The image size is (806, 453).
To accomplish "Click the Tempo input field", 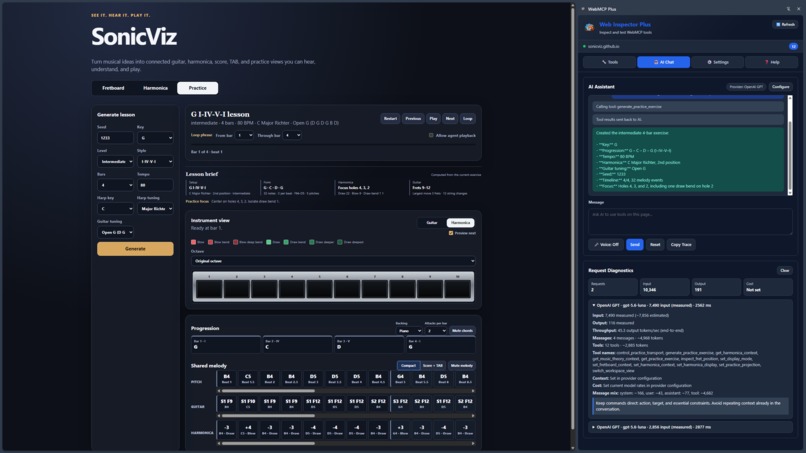I will click(x=155, y=185).
